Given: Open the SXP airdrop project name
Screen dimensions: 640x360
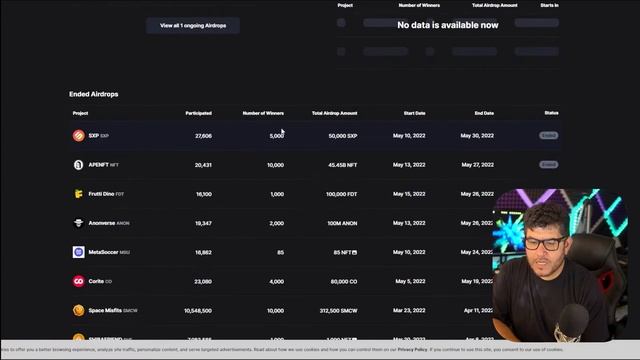Looking at the screenshot, I should coord(93,136).
